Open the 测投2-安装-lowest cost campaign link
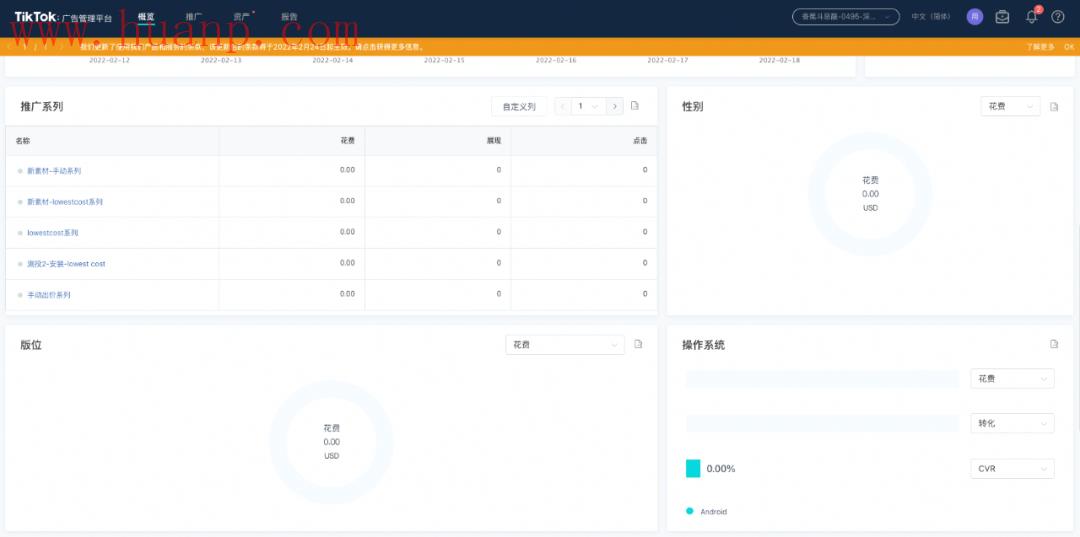 [x=66, y=264]
